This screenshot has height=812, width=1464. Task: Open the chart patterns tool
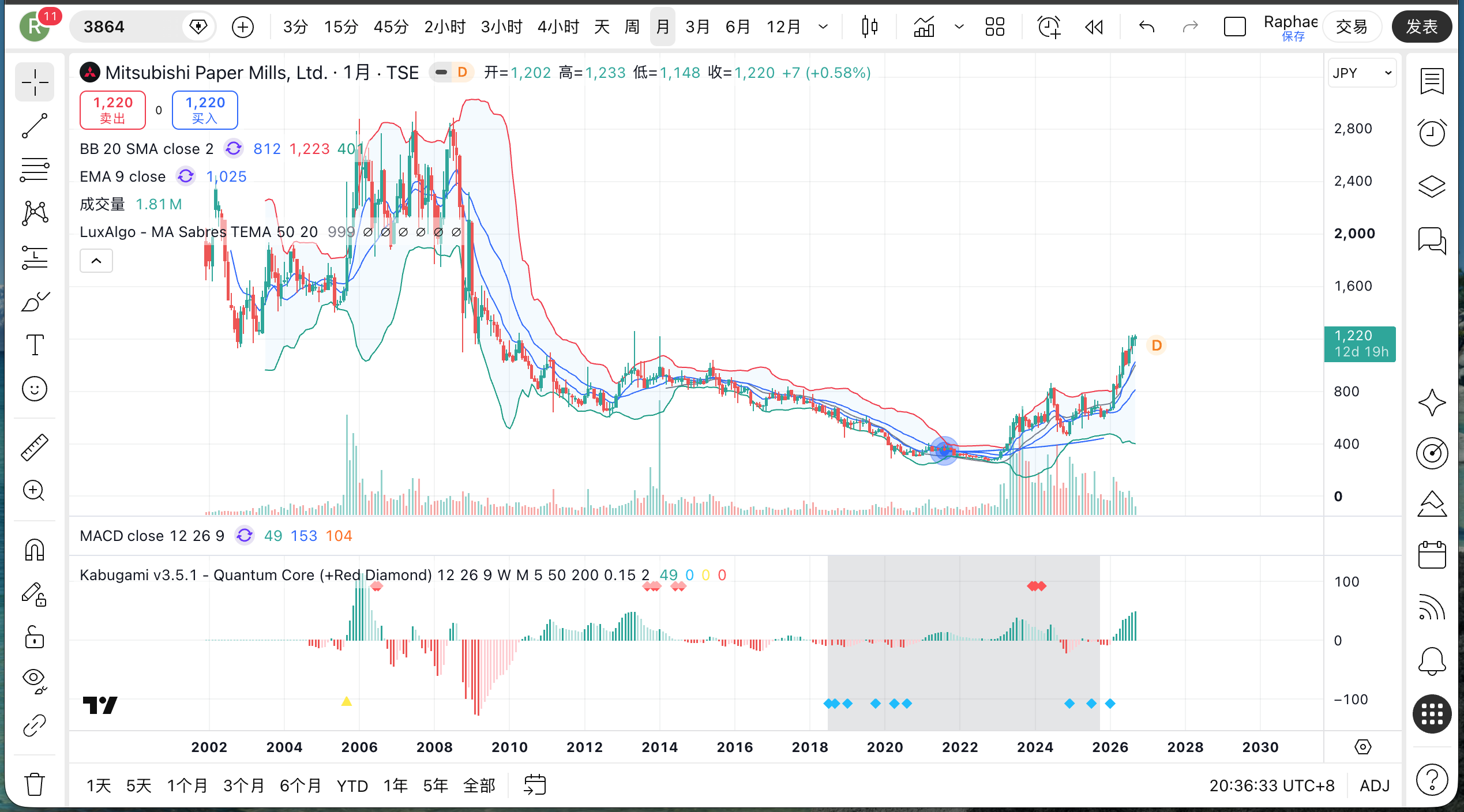pos(35,213)
